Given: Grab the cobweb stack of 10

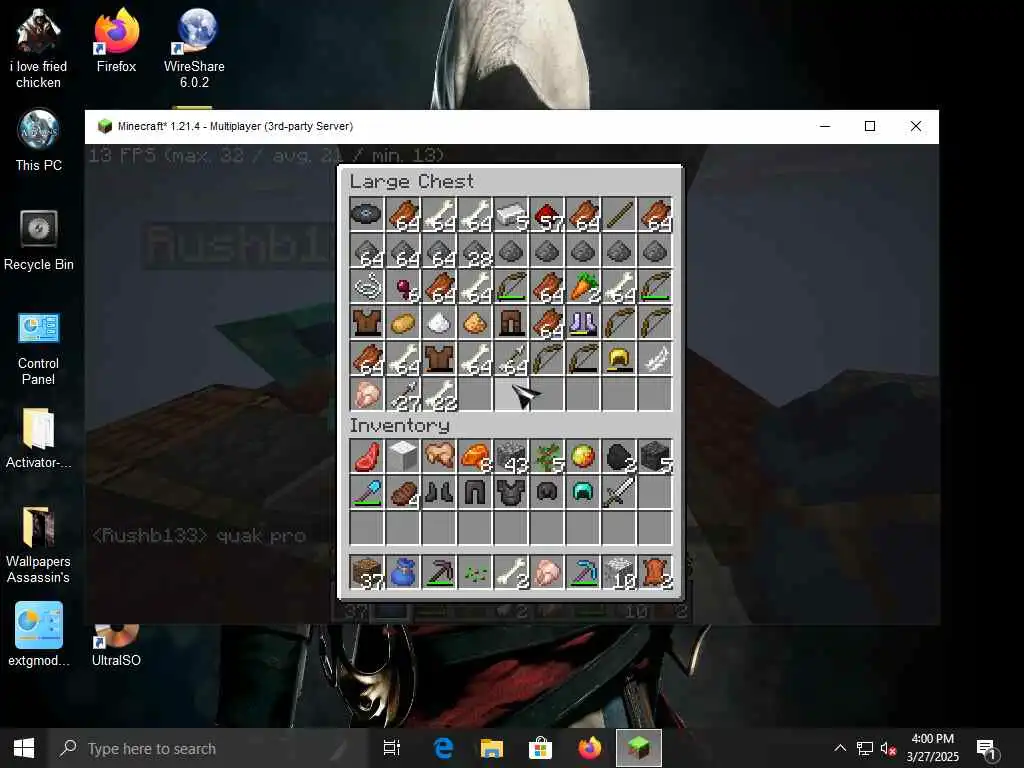Looking at the screenshot, I should tap(618, 573).
